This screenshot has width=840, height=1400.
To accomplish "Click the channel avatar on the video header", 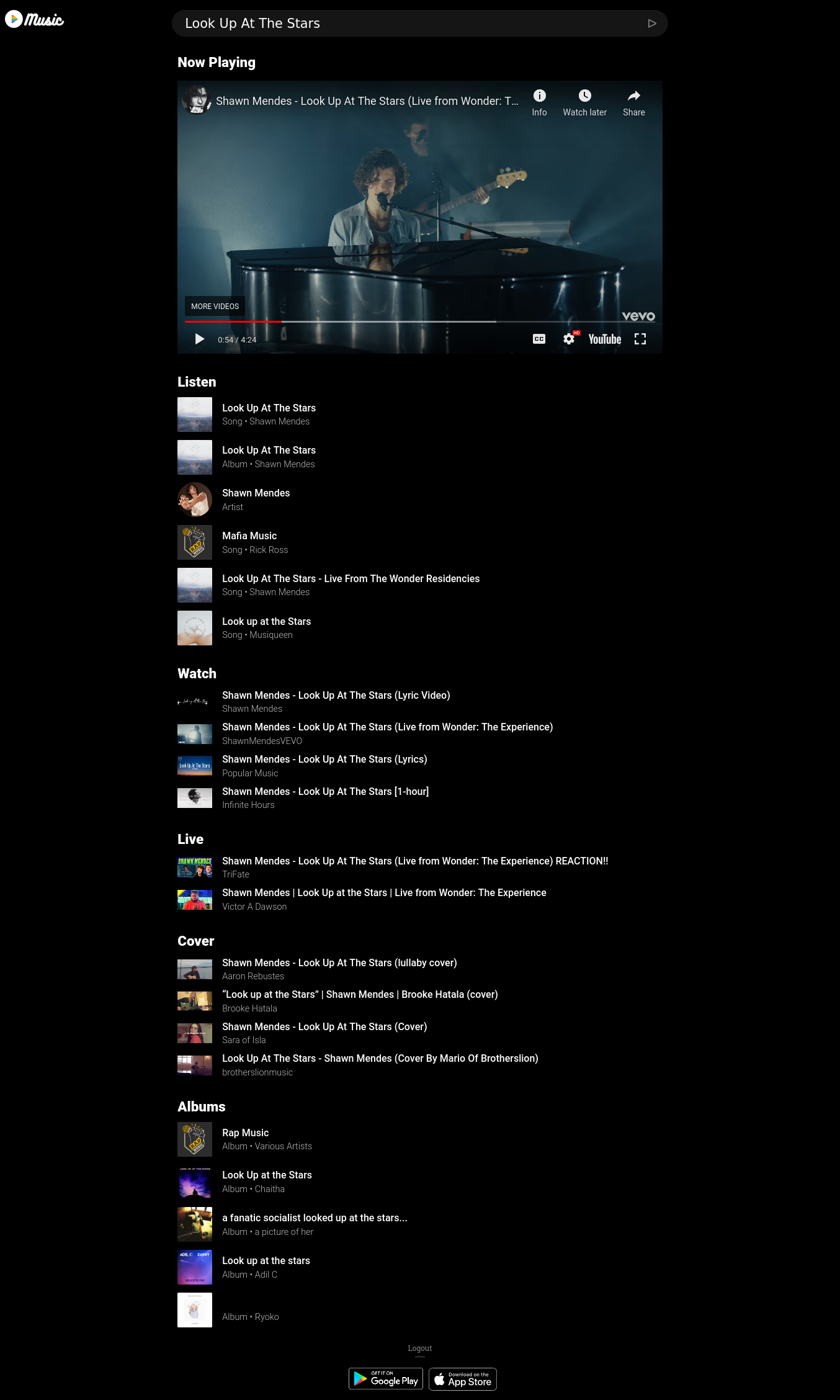I will pos(196,100).
